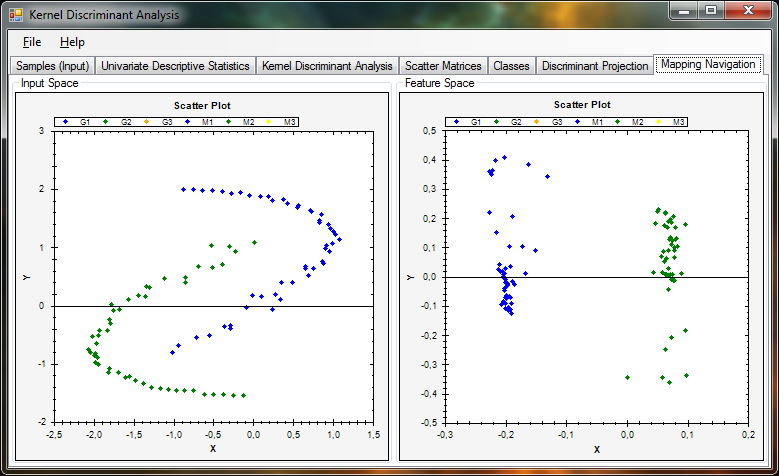Viewport: 779px width, 476px height.
Task: Click M2 green marker in Feature Space legend
Action: pyautogui.click(x=618, y=122)
